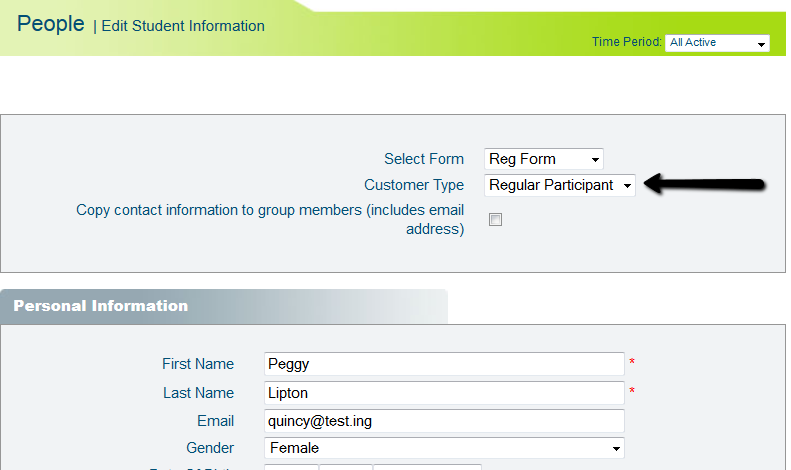Click the Gender field label
This screenshot has width=791, height=470.
coord(210,448)
